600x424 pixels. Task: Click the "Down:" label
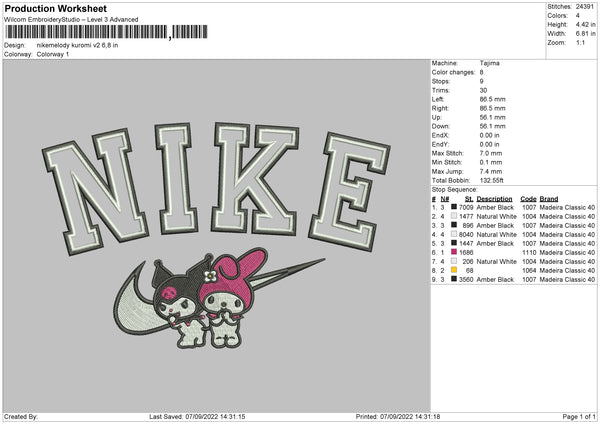tap(440, 126)
